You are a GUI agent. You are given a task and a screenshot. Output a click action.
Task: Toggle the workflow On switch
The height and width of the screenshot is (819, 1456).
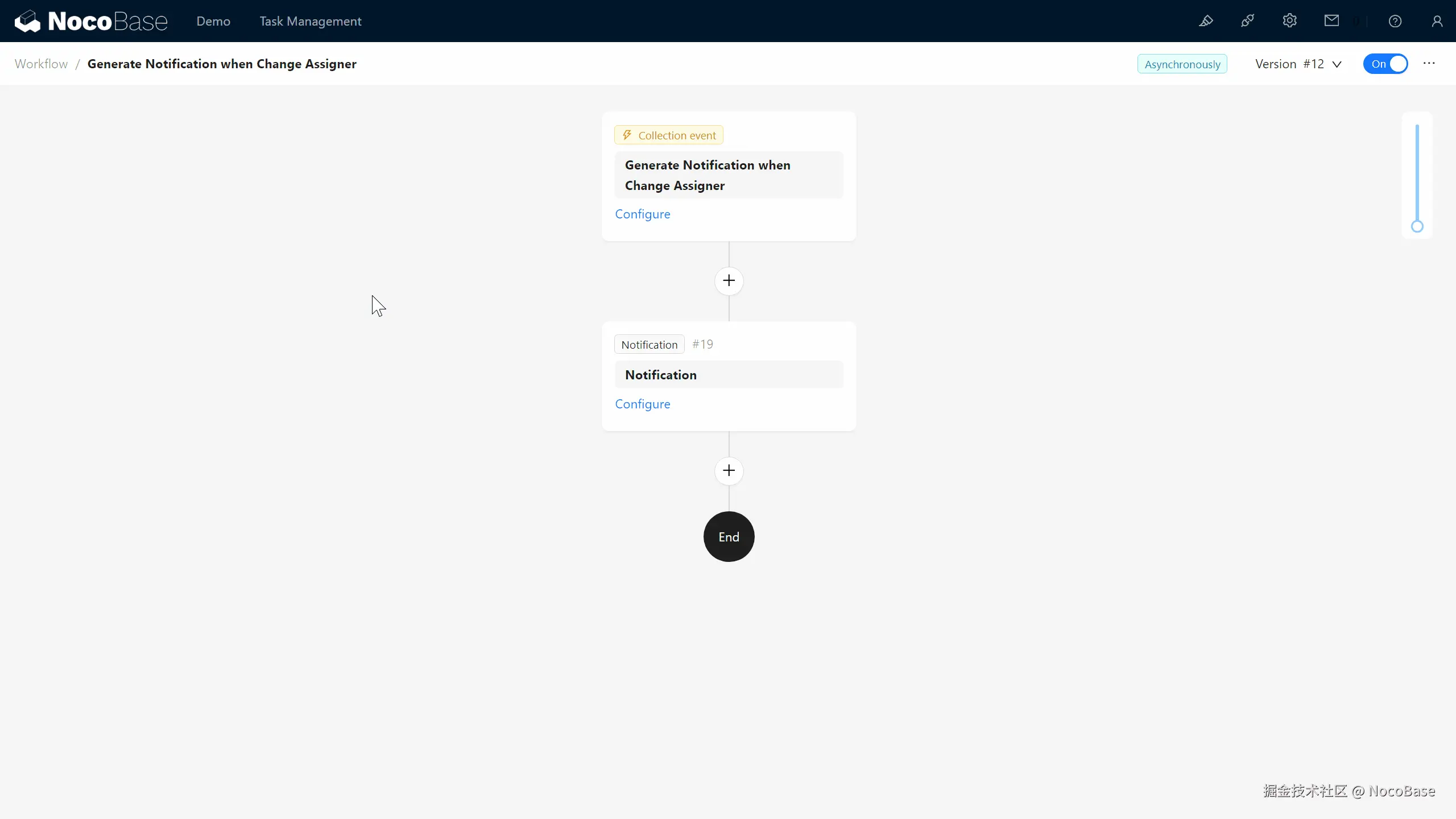(1385, 64)
